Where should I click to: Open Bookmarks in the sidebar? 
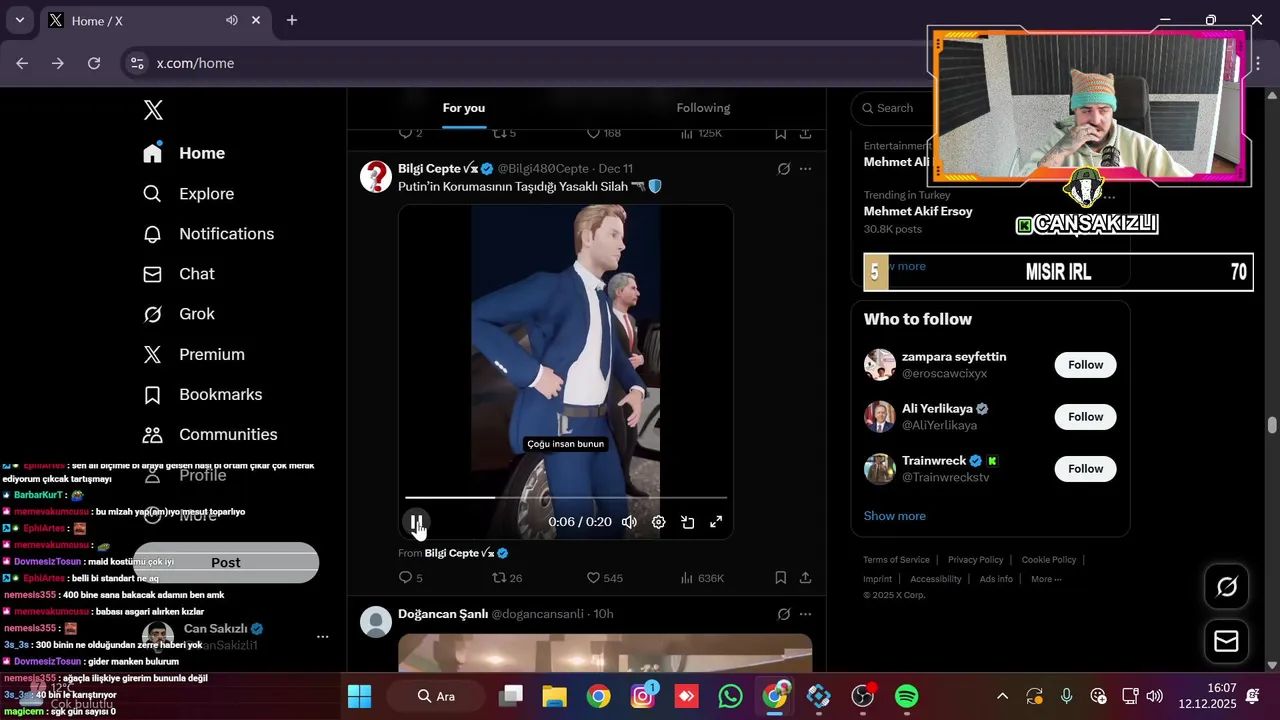tap(203, 395)
